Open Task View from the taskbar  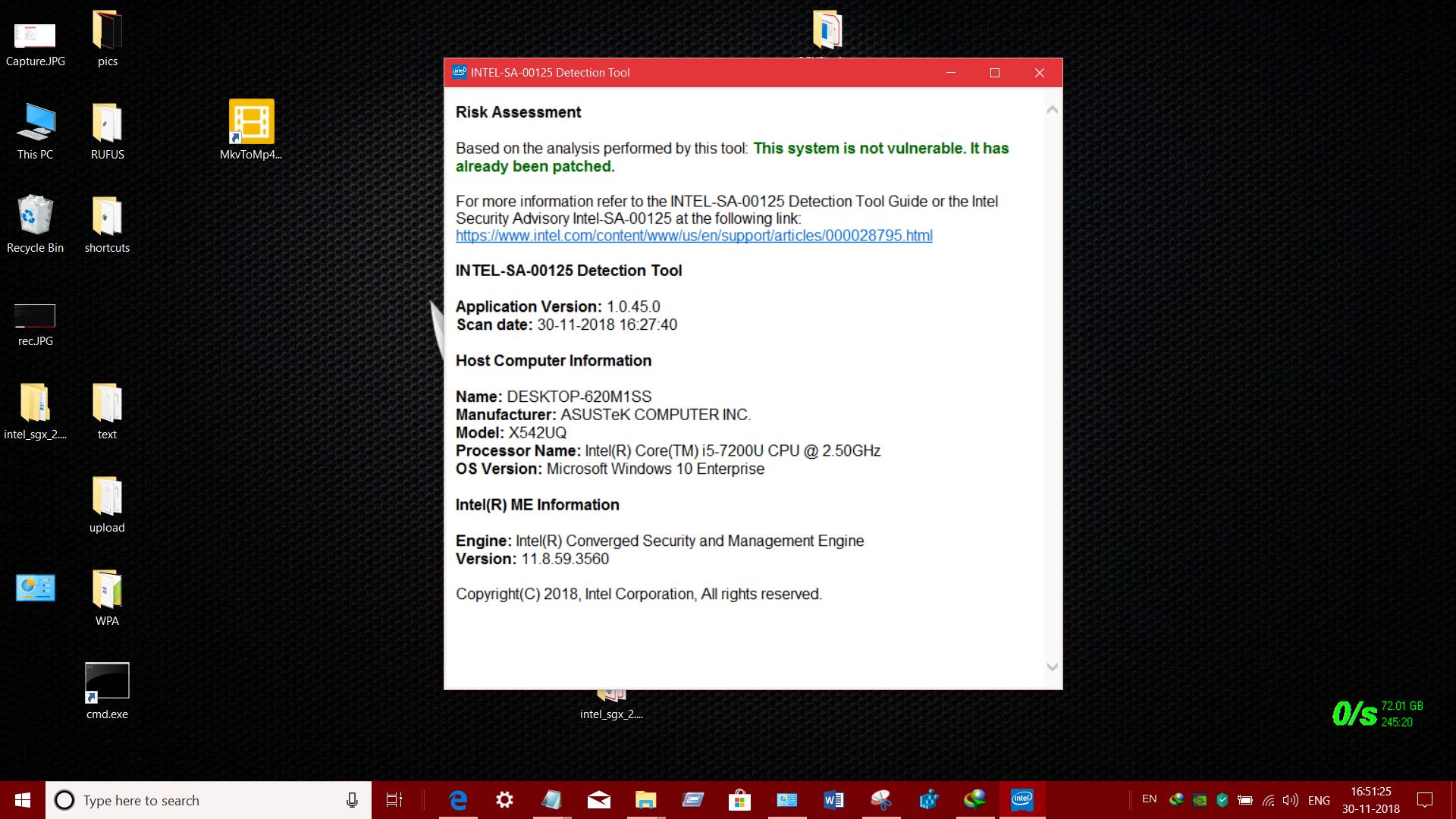pos(394,800)
